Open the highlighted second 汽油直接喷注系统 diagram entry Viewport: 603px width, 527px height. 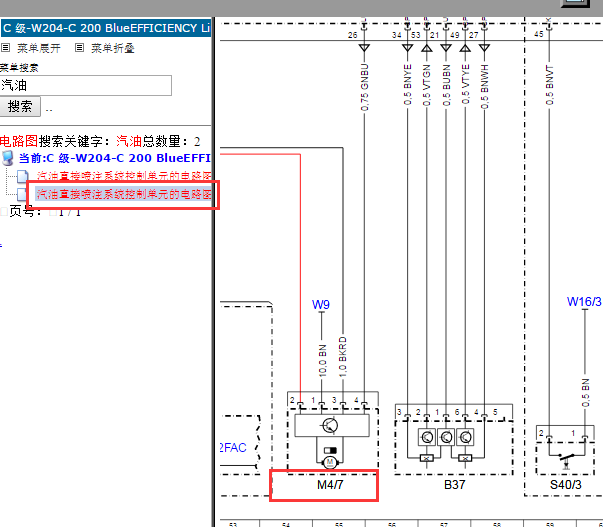point(124,194)
